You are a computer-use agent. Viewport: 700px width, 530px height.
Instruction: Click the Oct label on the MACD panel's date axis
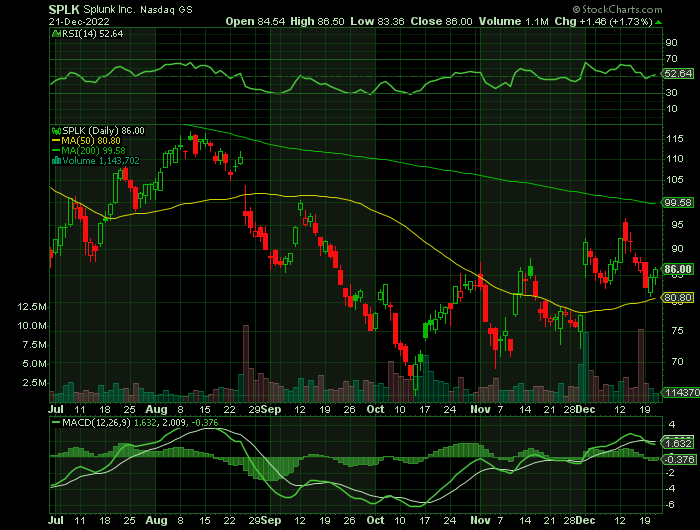tap(375, 521)
